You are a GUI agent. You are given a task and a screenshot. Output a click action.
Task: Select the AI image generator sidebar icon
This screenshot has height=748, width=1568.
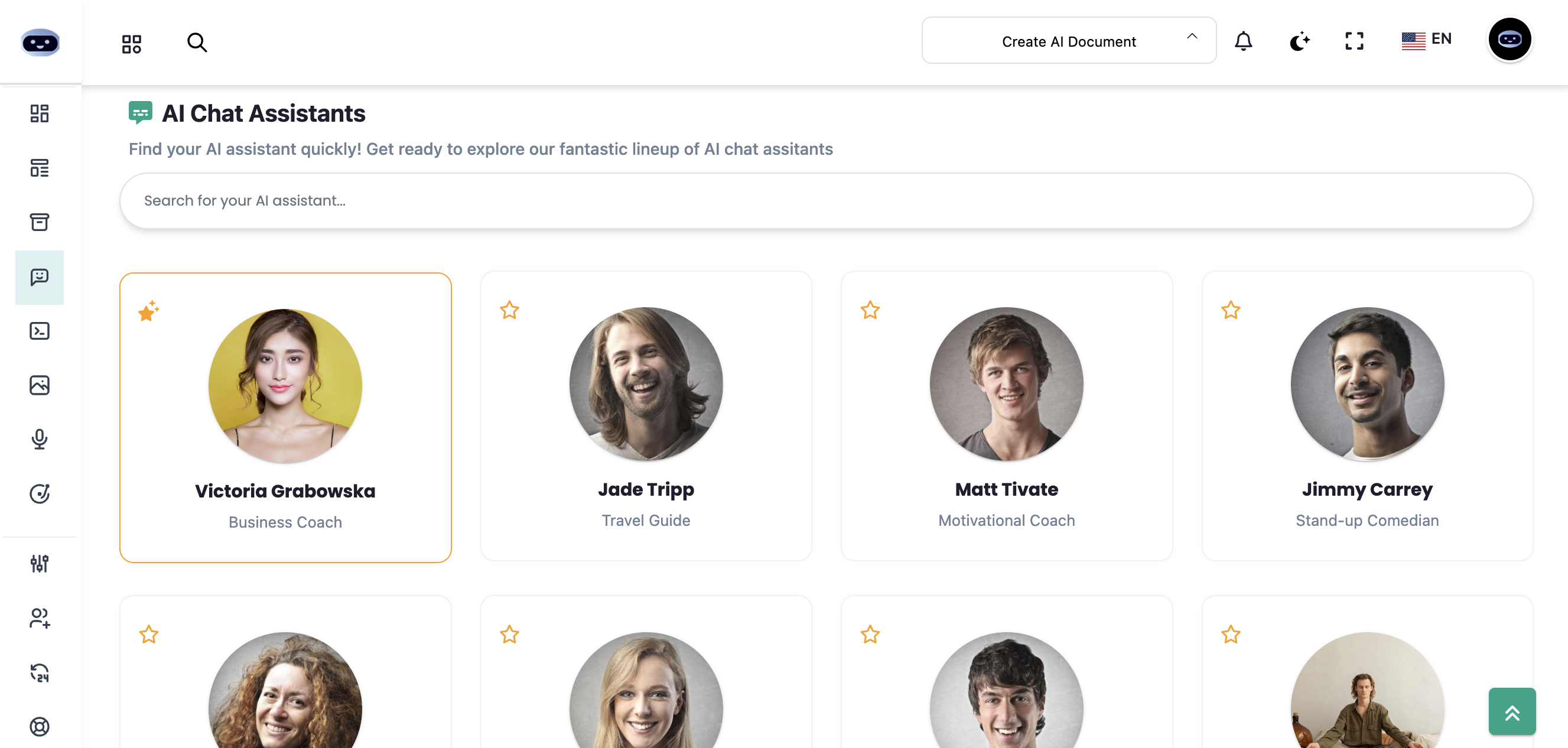click(40, 385)
